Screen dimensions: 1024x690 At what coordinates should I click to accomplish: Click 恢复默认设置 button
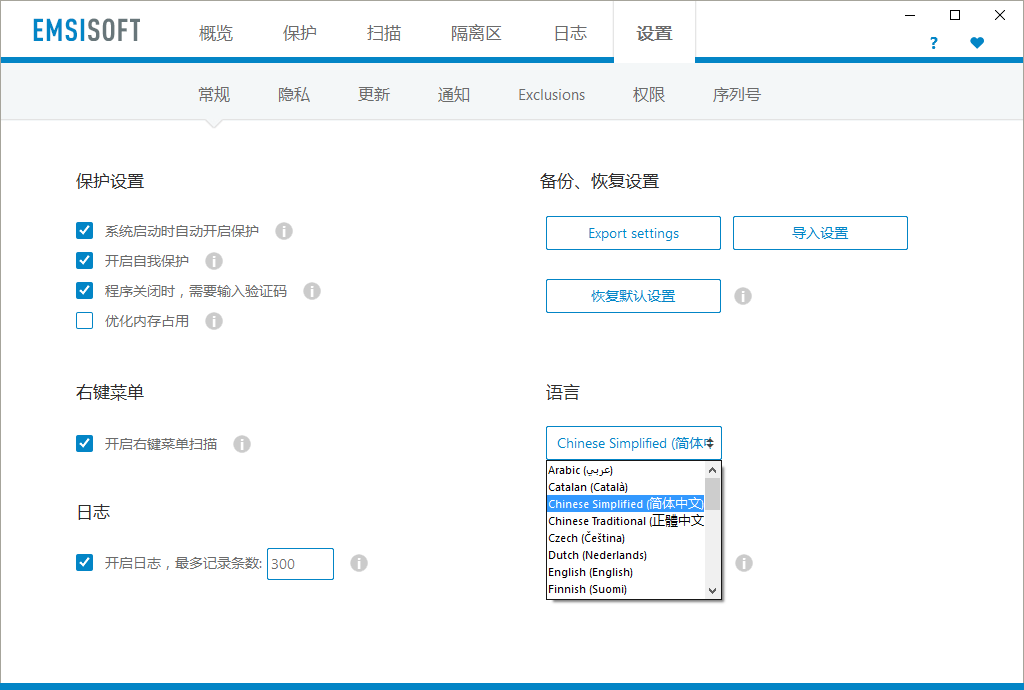(x=633, y=296)
